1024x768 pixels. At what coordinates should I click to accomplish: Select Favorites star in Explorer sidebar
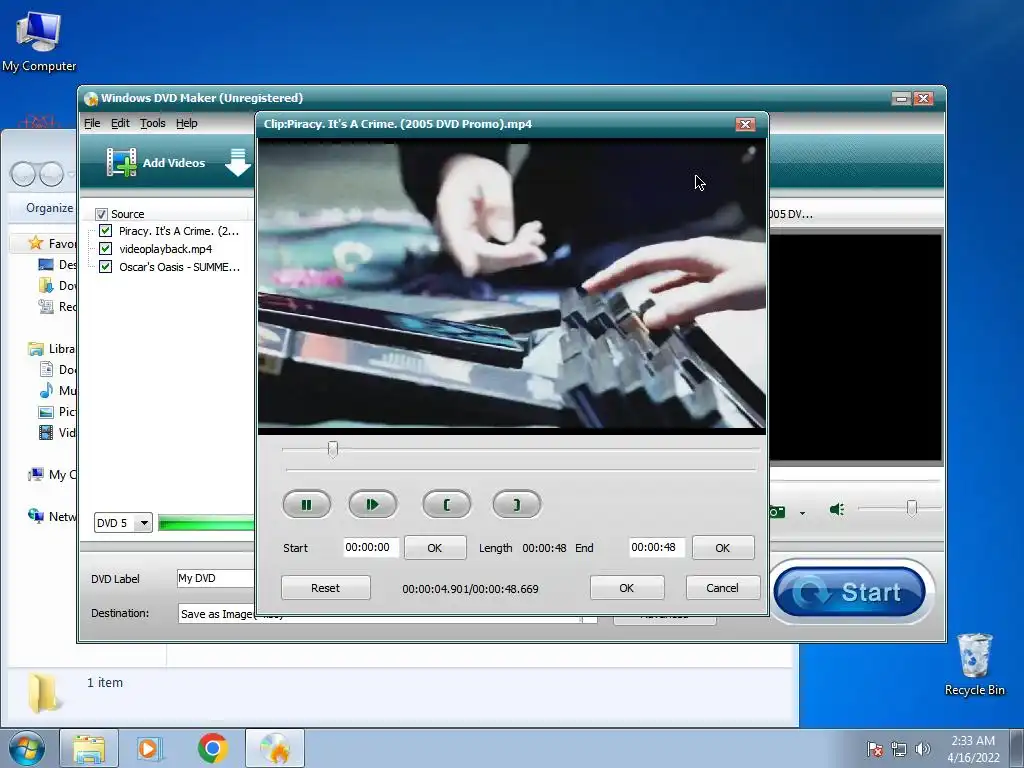[x=35, y=243]
